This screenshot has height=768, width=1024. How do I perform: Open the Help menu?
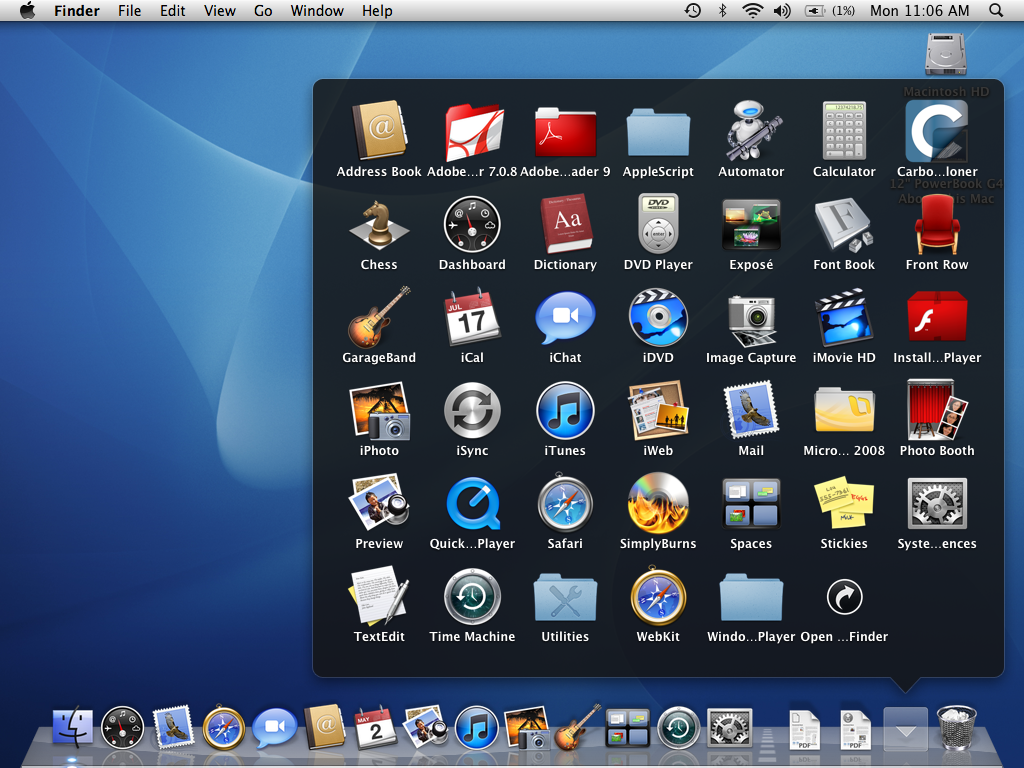point(377,10)
